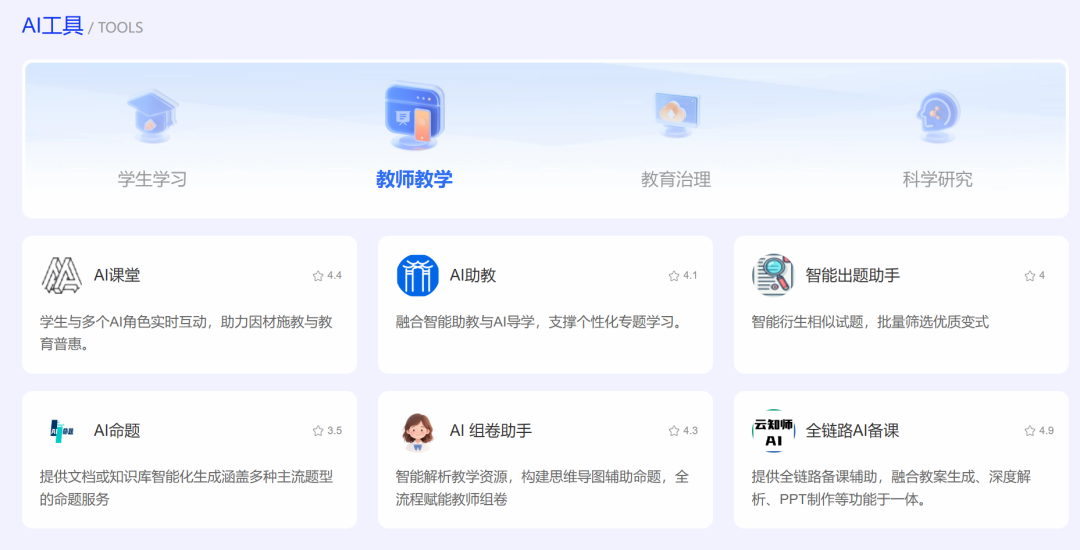This screenshot has width=1080, height=550.
Task: Switch to the 科学研究 tab
Action: pos(937,179)
